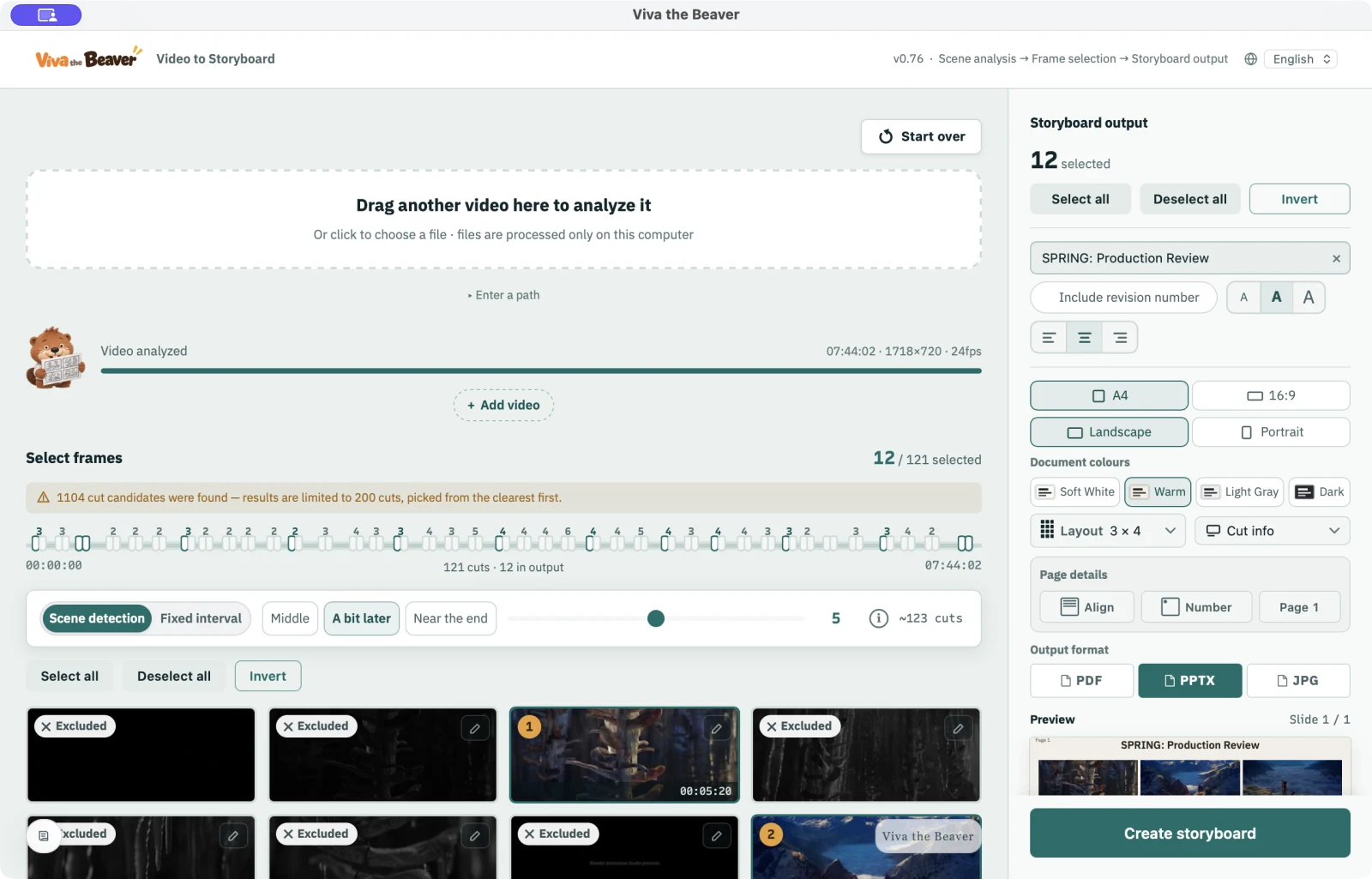Open the floating notes icon at bottom left
1372x879 pixels.
tap(44, 835)
